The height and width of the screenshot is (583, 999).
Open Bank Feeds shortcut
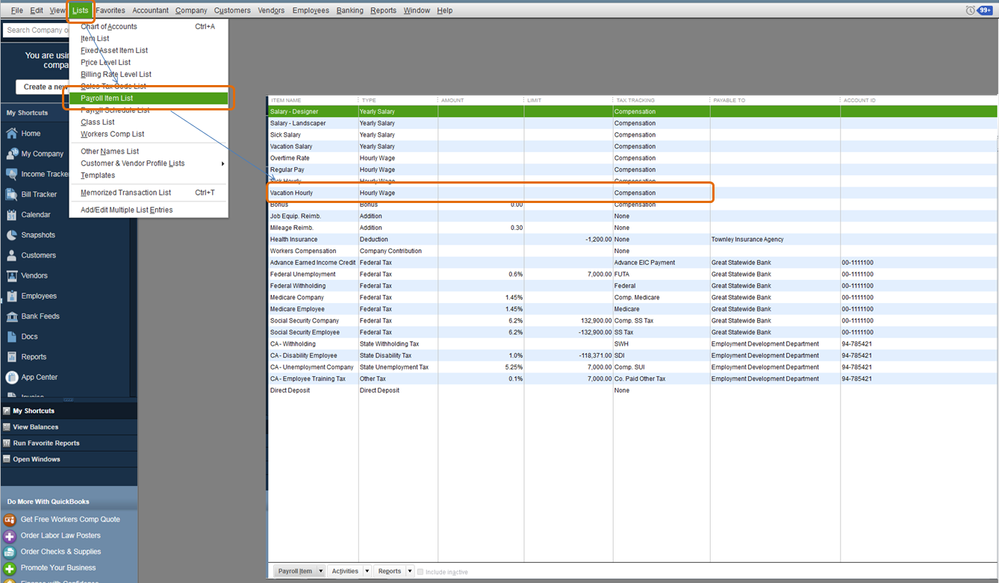(x=33, y=317)
